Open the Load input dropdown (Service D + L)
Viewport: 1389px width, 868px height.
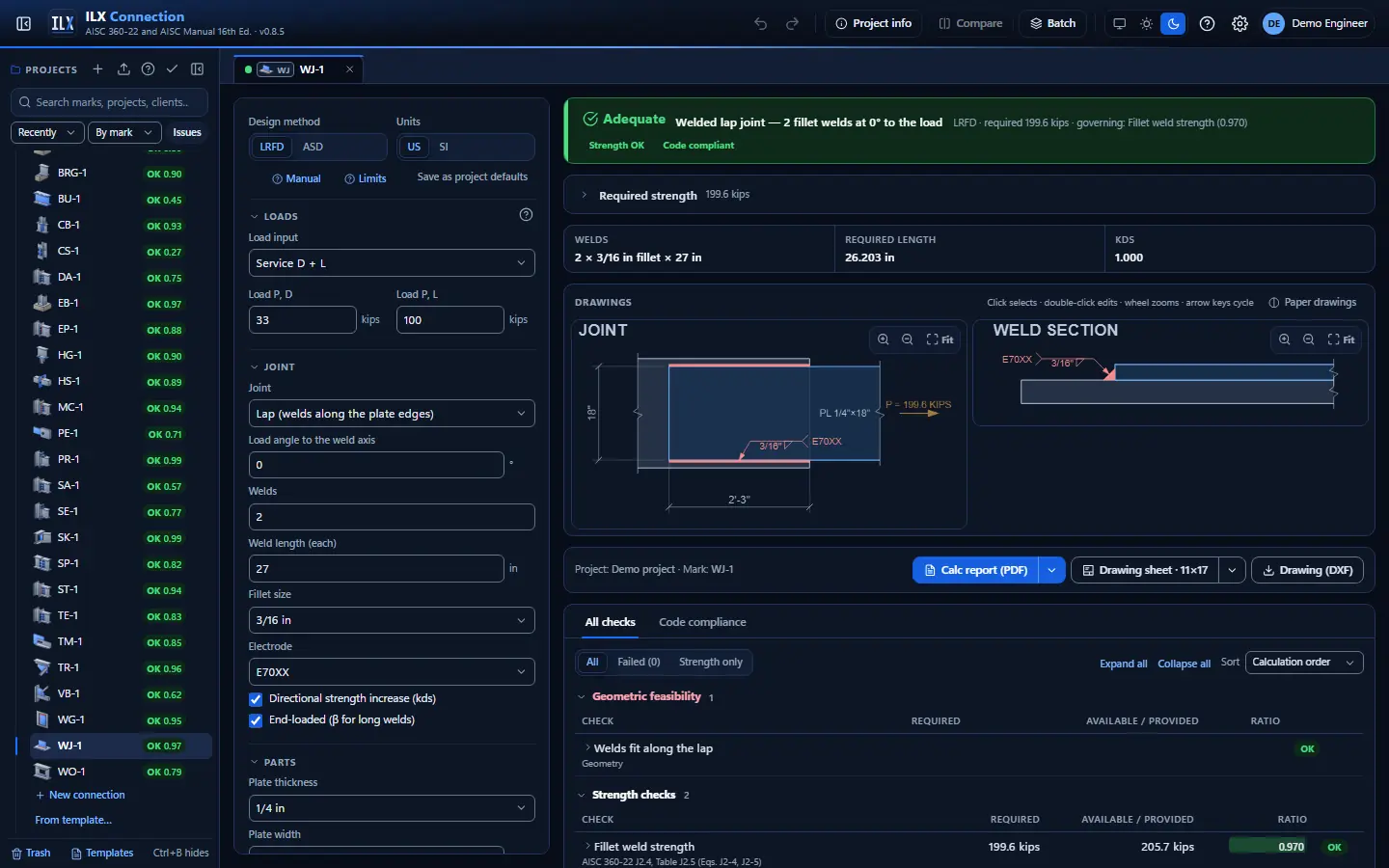(392, 263)
